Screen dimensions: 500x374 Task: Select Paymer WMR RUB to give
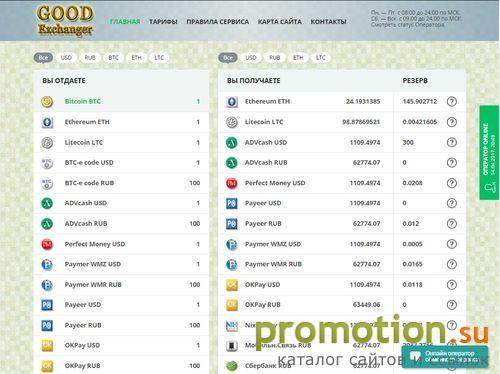pyautogui.click(x=121, y=285)
